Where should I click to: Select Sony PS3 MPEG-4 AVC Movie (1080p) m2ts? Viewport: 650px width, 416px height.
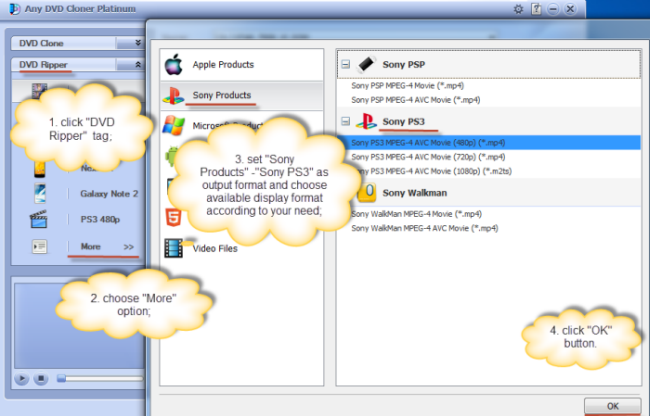coord(431,171)
